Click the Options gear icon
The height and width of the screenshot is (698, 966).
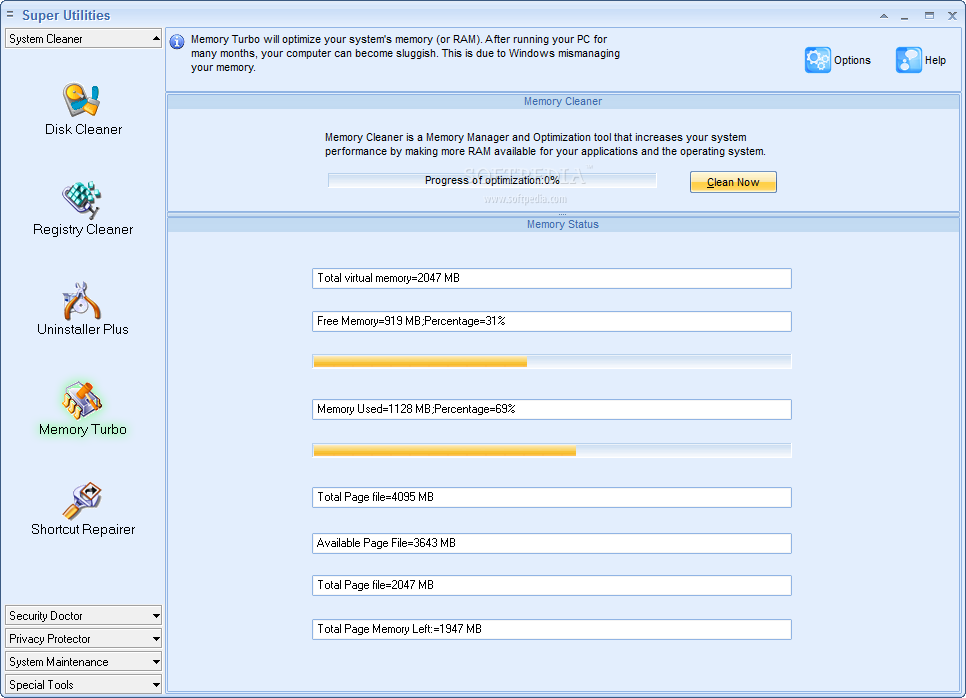click(x=818, y=60)
